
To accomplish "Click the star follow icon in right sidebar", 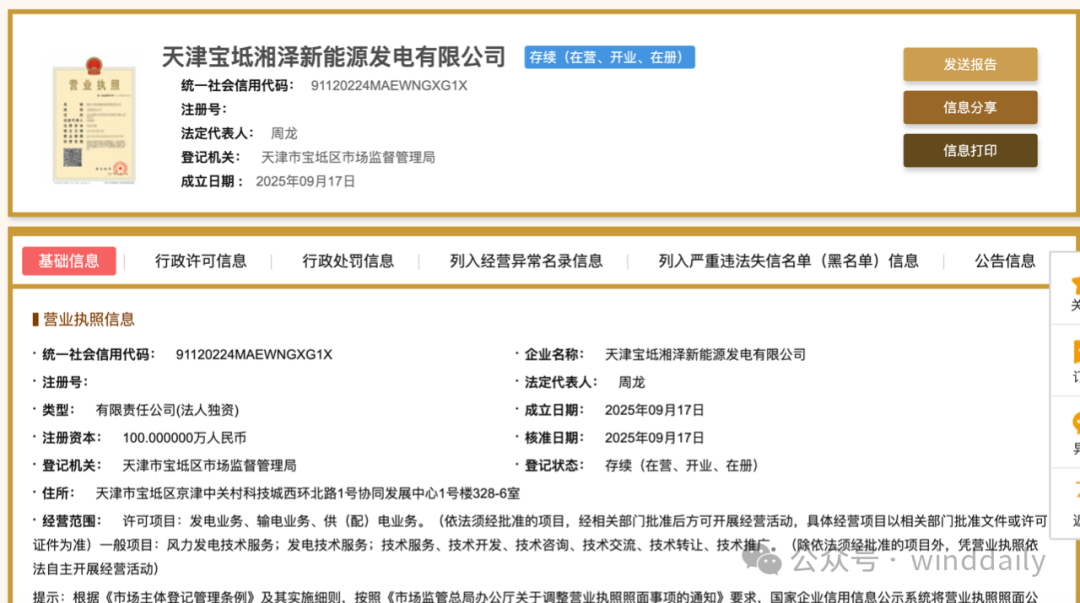I will [1074, 283].
